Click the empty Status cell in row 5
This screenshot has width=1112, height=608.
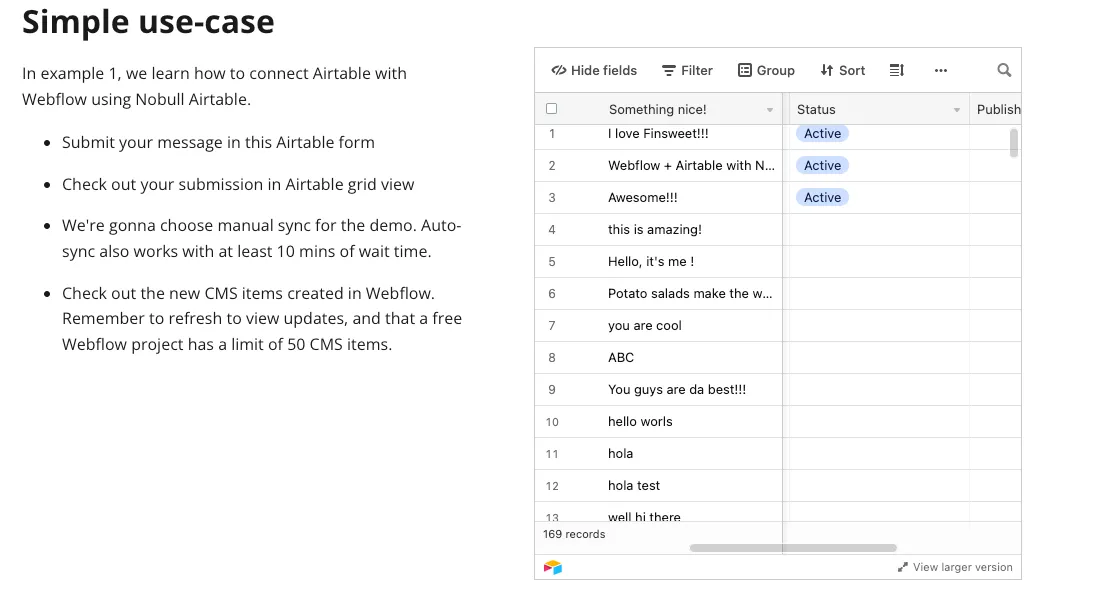point(877,261)
